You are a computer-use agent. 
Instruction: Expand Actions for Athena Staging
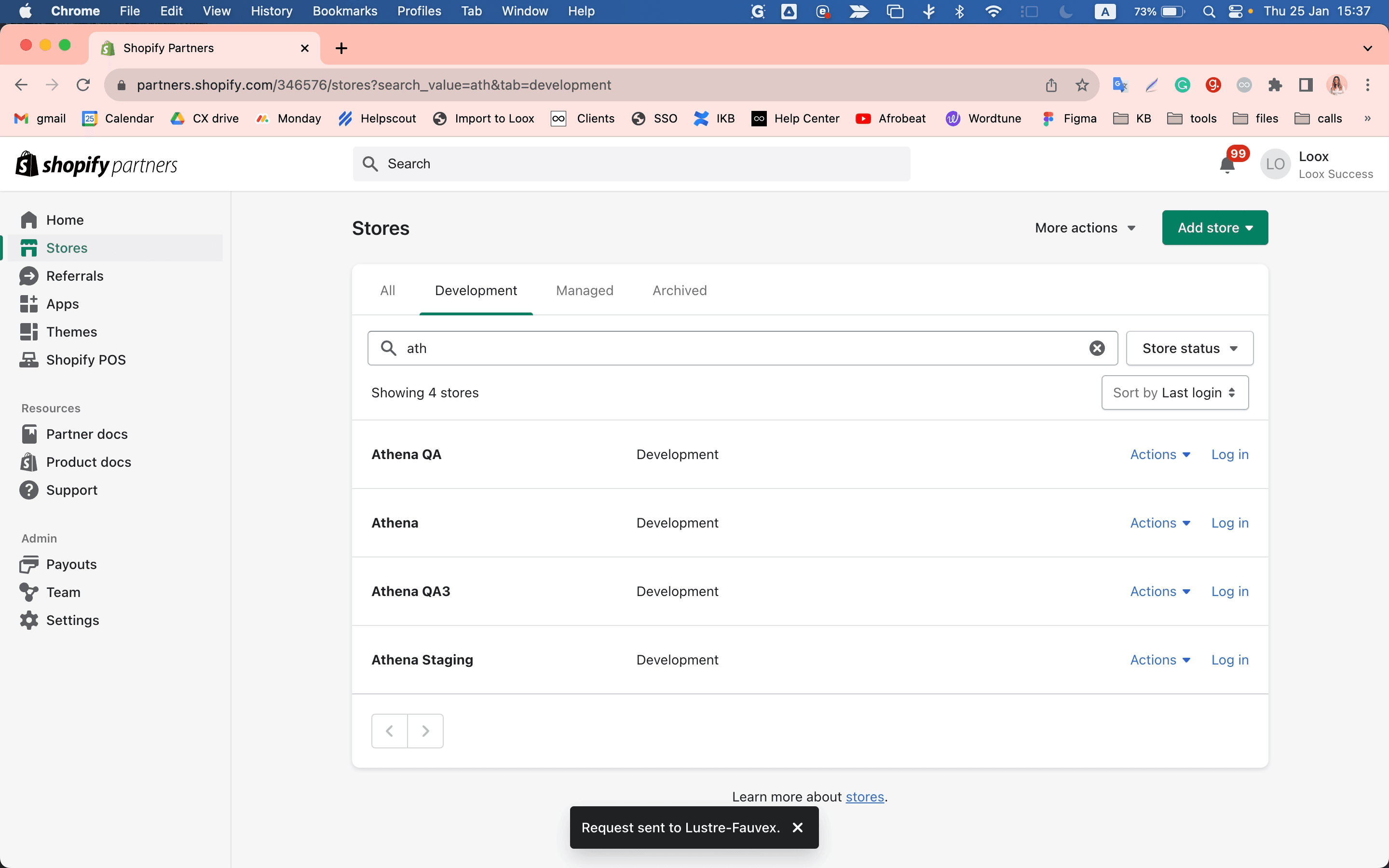click(1160, 660)
